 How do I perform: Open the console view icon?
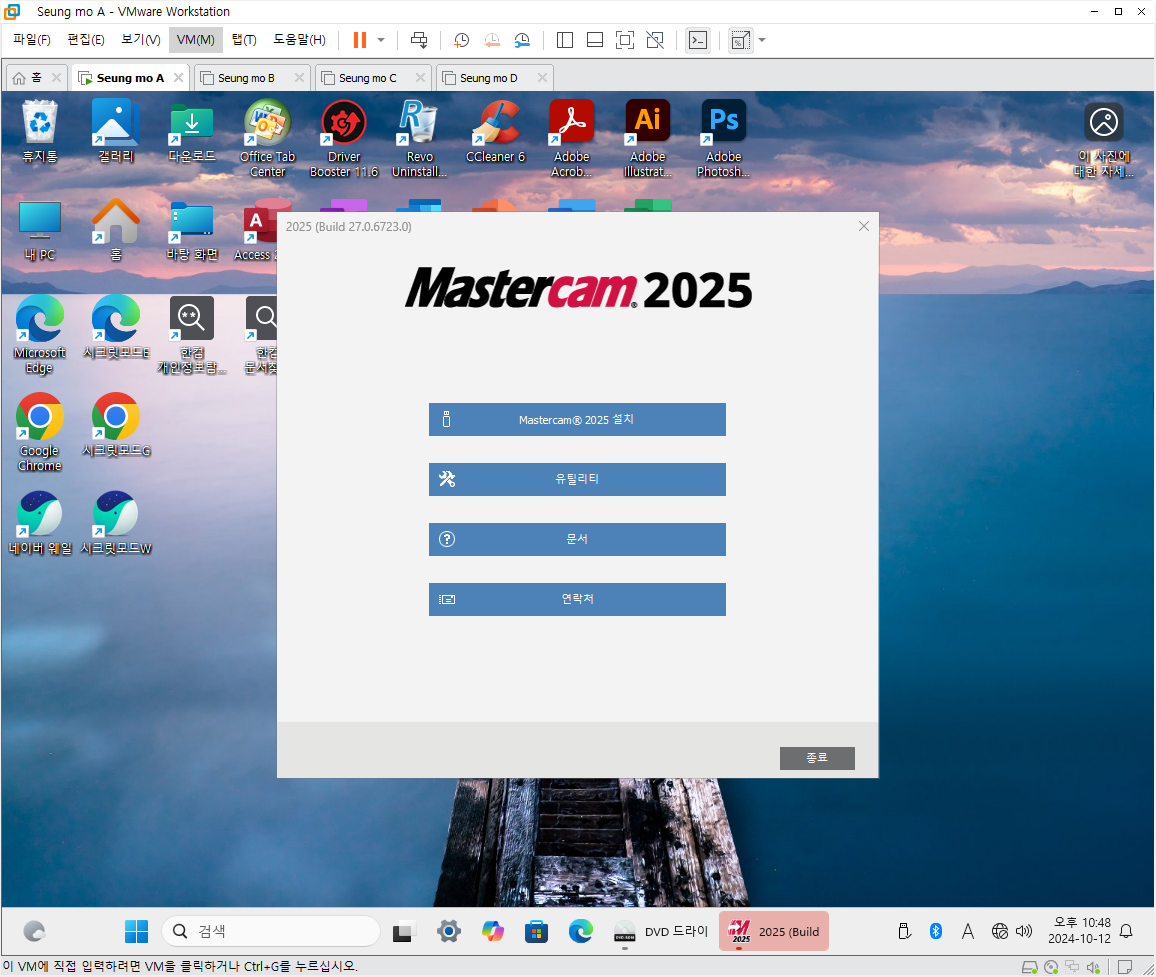pyautogui.click(x=698, y=40)
